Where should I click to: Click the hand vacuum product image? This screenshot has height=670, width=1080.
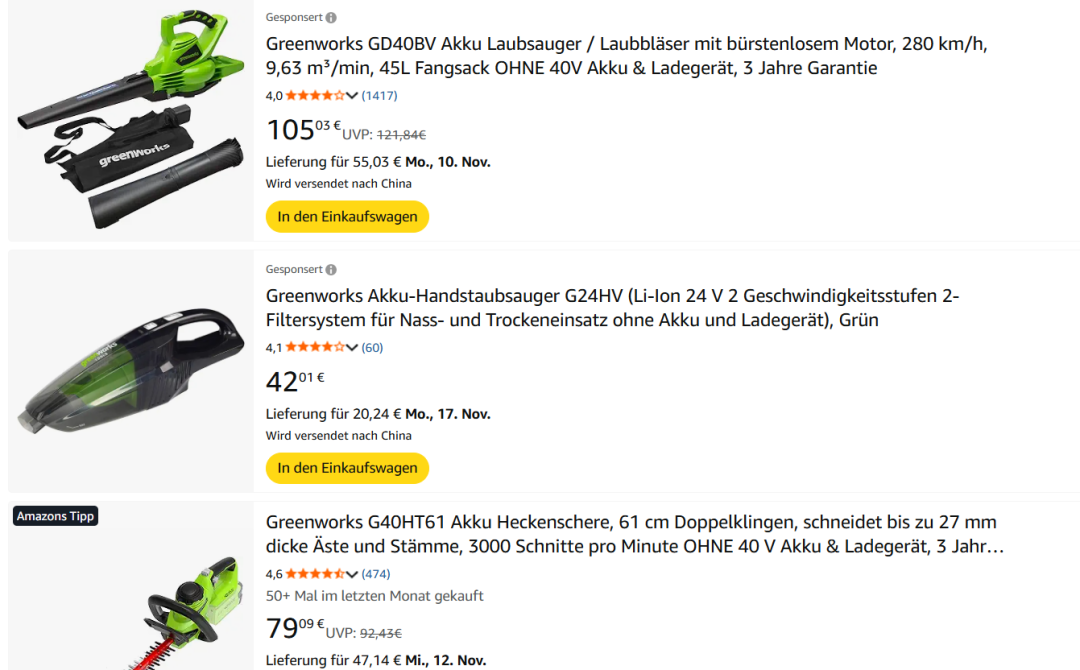(130, 372)
